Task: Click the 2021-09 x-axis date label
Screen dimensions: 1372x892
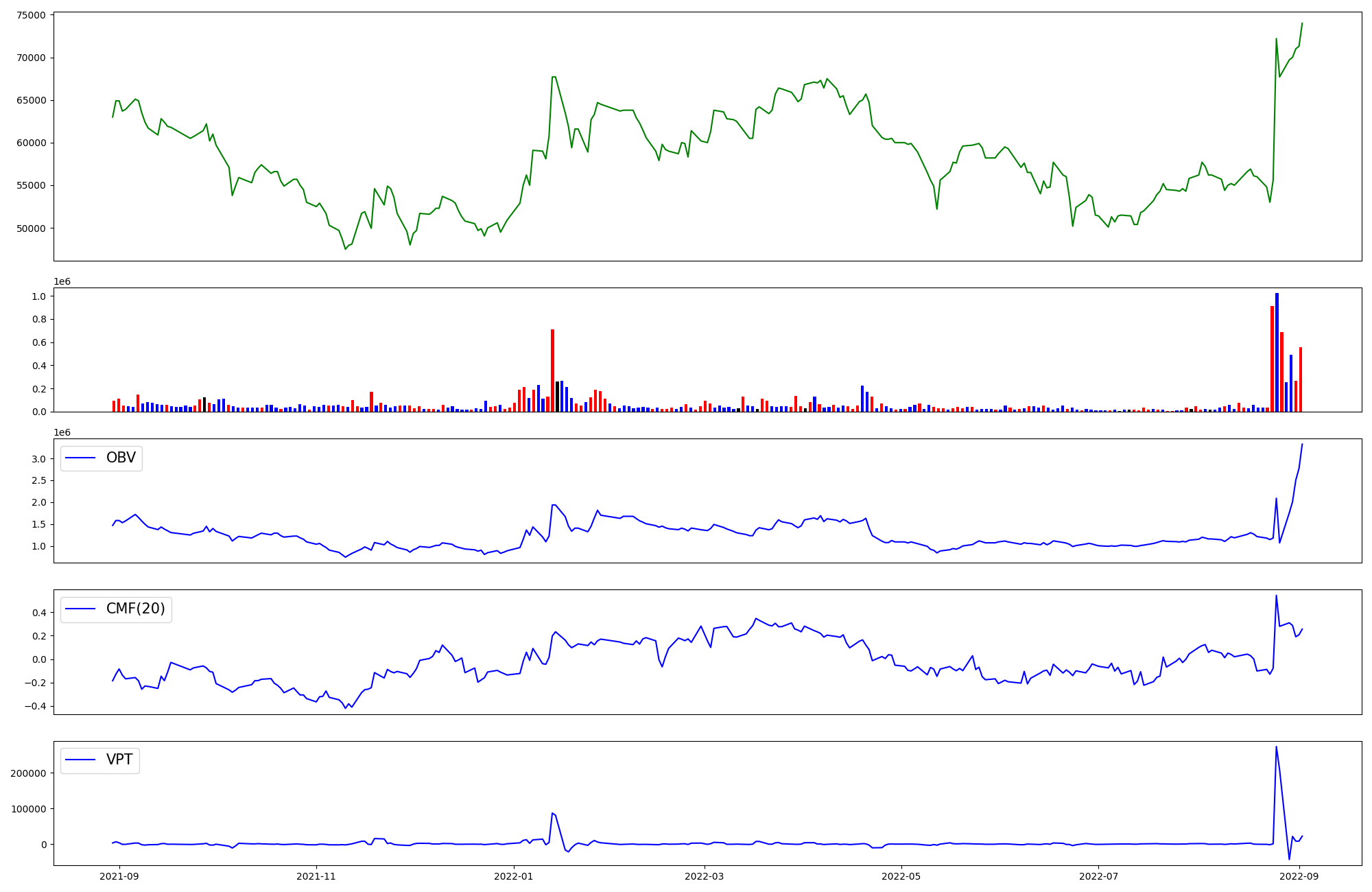Action: [x=119, y=876]
